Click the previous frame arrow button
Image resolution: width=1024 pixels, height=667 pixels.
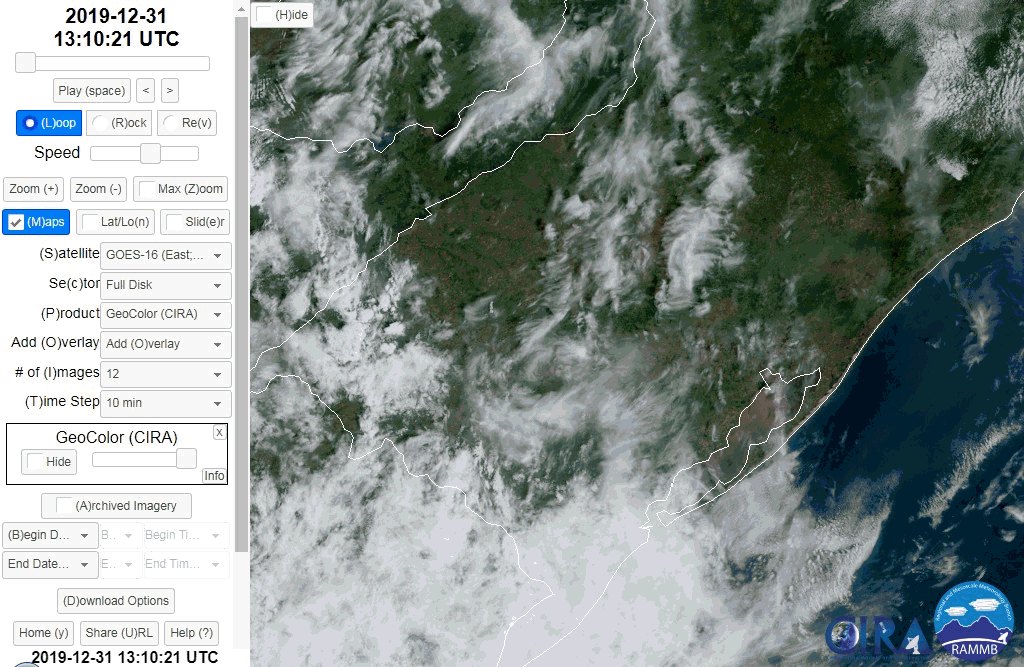click(x=146, y=90)
